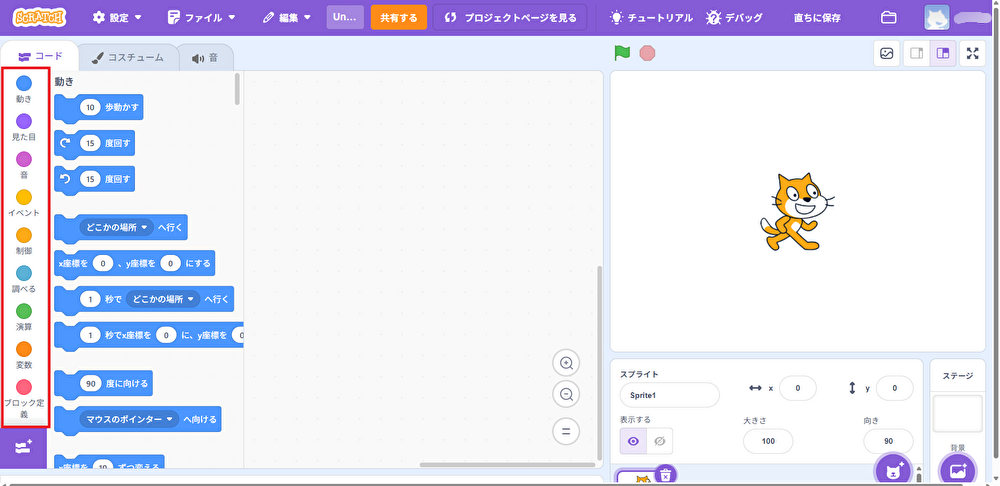Click the counterclockwise 15 度回す block
The width and height of the screenshot is (1000, 486).
pyautogui.click(x=94, y=179)
